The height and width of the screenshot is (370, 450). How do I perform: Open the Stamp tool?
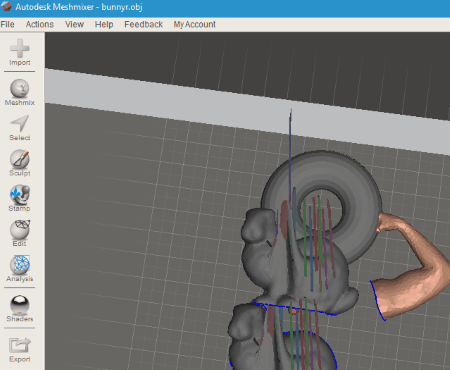coord(20,194)
